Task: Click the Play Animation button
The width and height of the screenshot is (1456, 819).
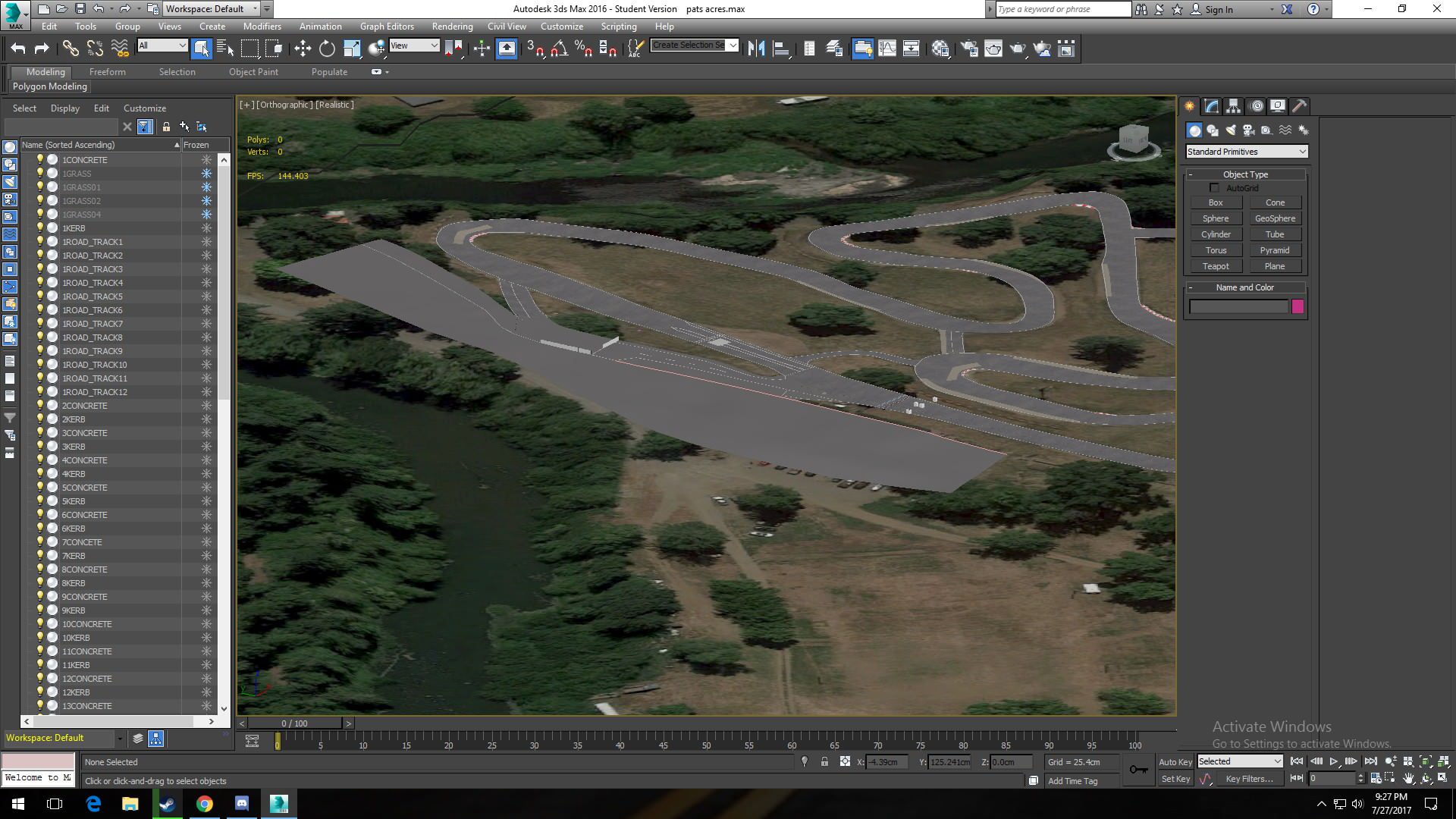Action: [x=1334, y=761]
